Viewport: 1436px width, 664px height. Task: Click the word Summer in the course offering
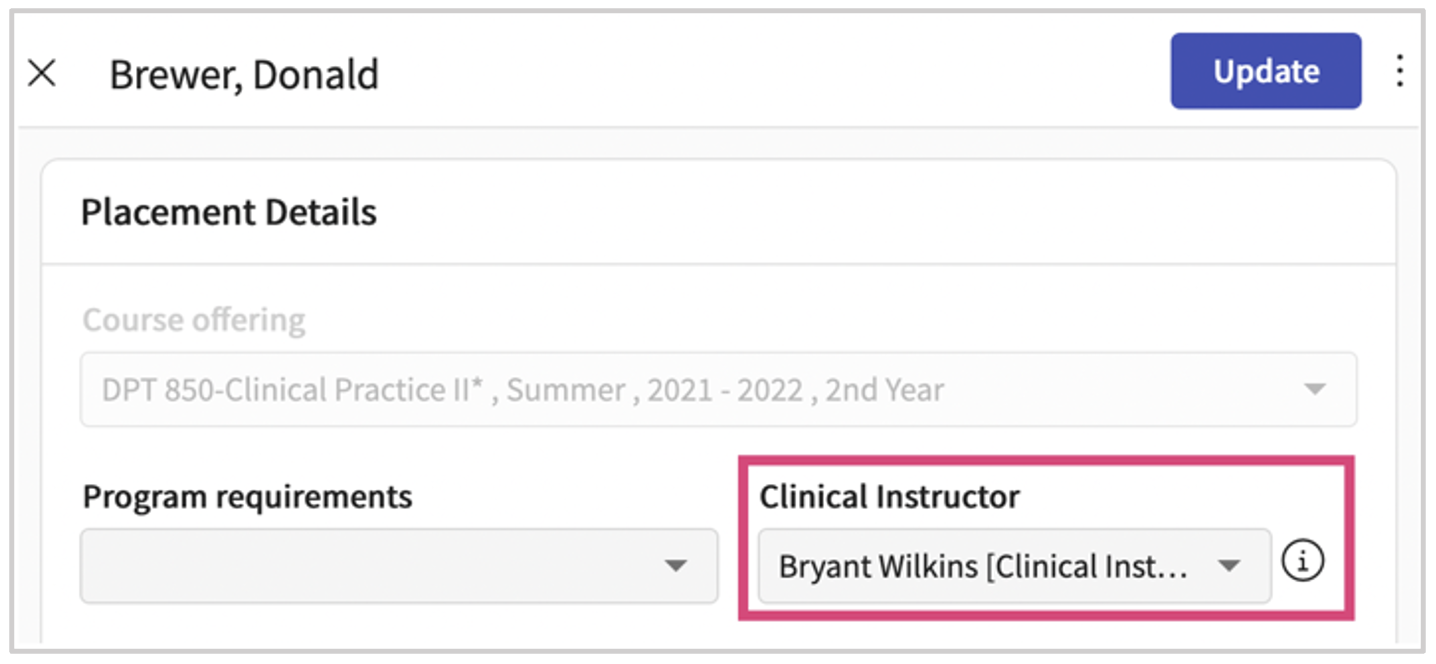tap(566, 389)
